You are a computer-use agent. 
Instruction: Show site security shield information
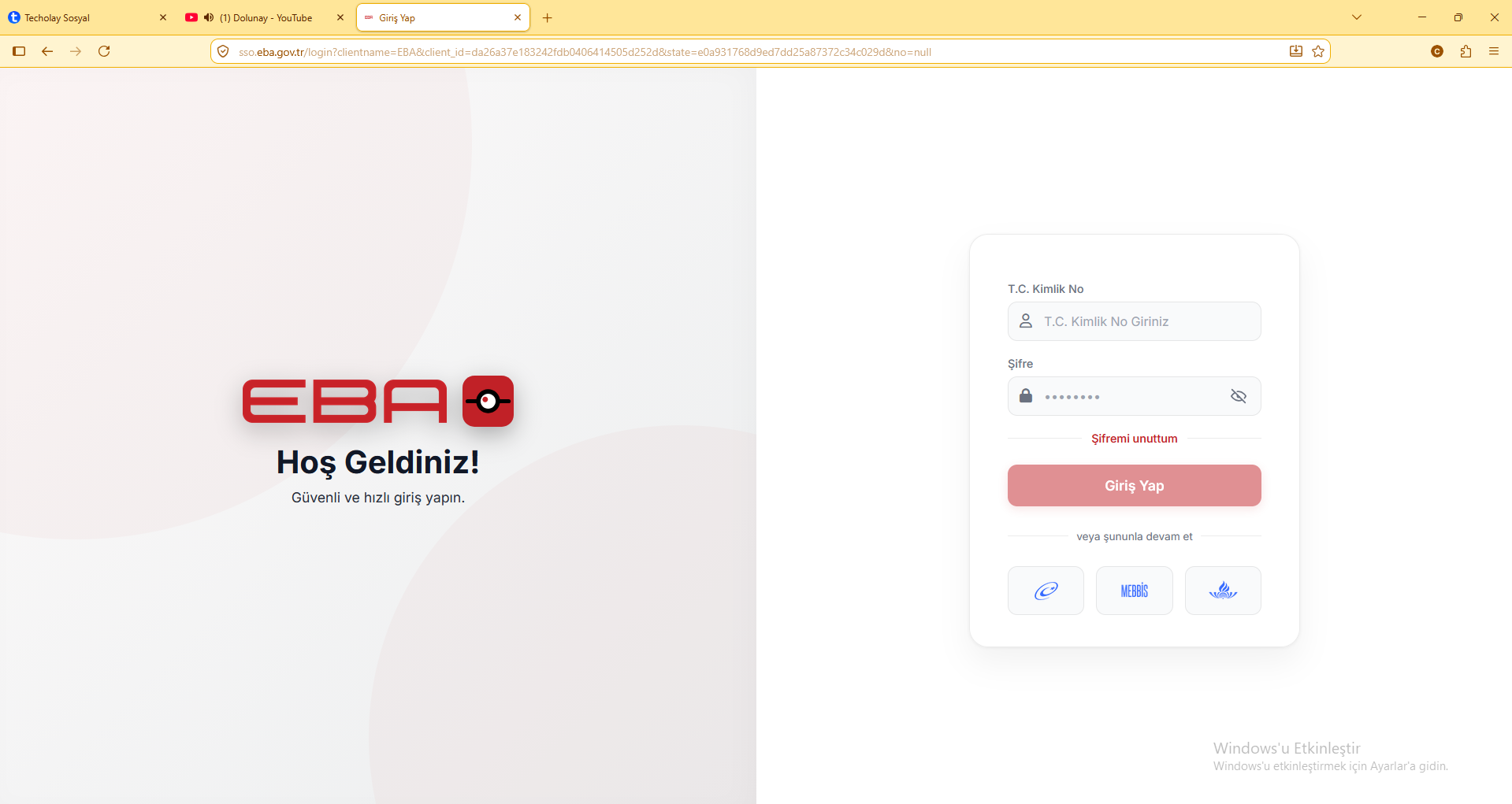pyautogui.click(x=223, y=51)
